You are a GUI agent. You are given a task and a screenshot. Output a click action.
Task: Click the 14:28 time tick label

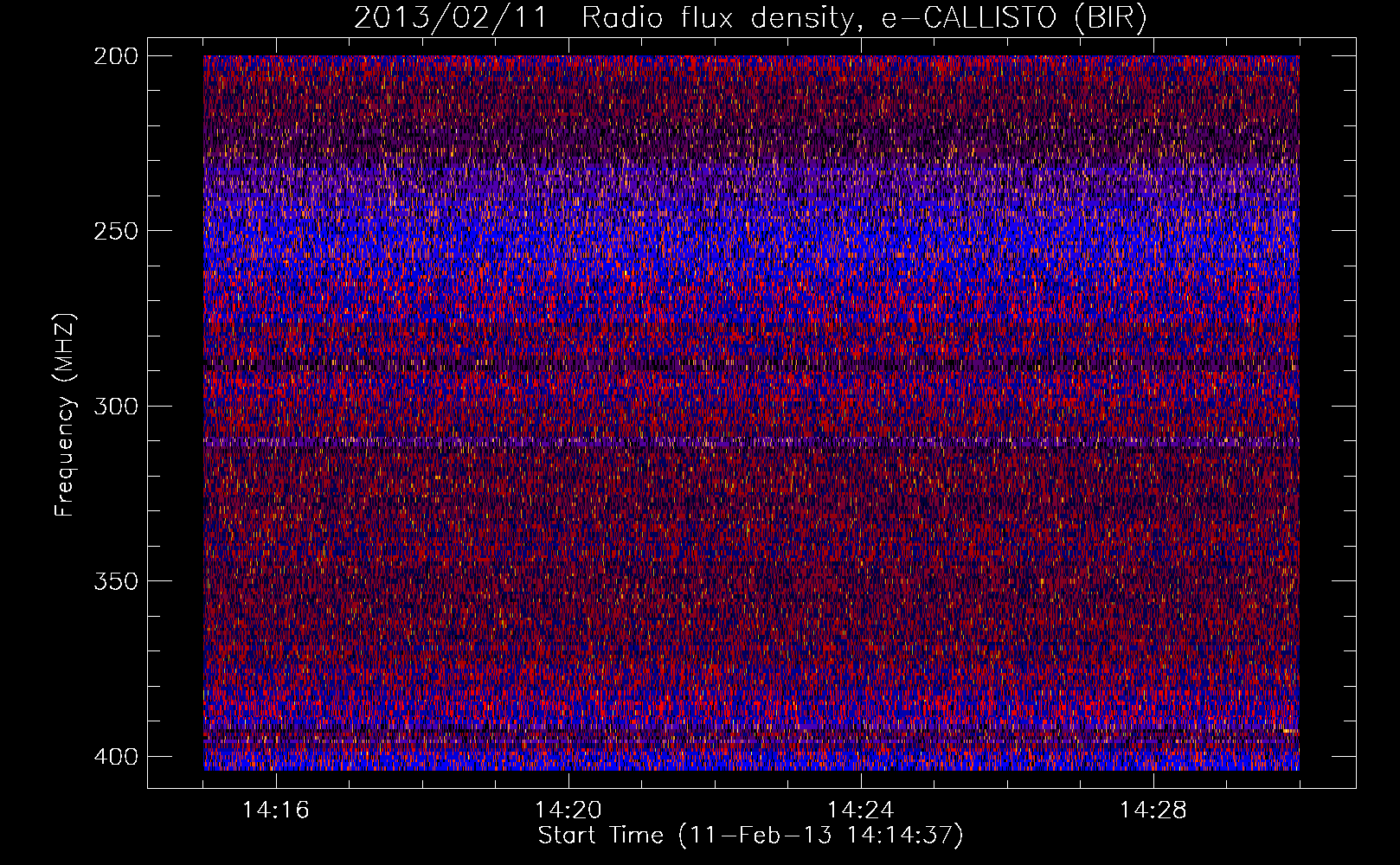coord(1153,811)
